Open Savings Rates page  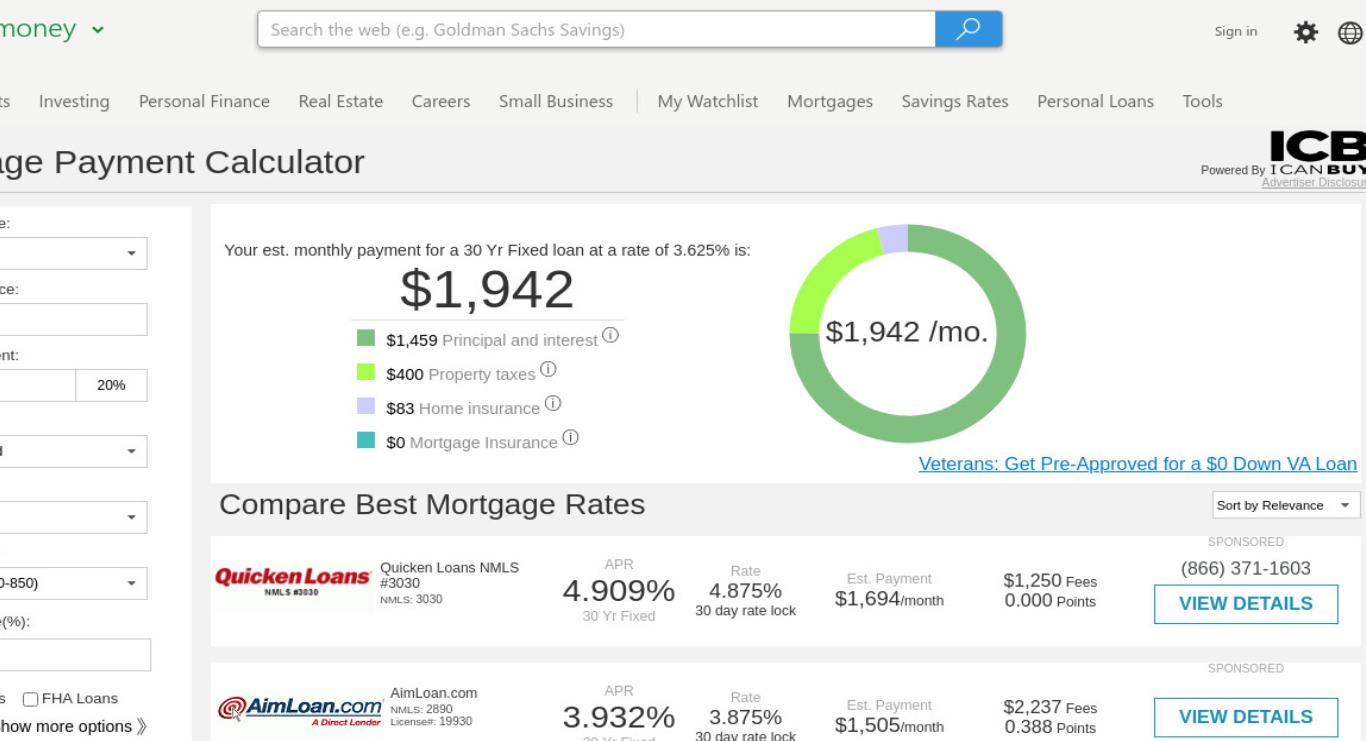(x=955, y=101)
